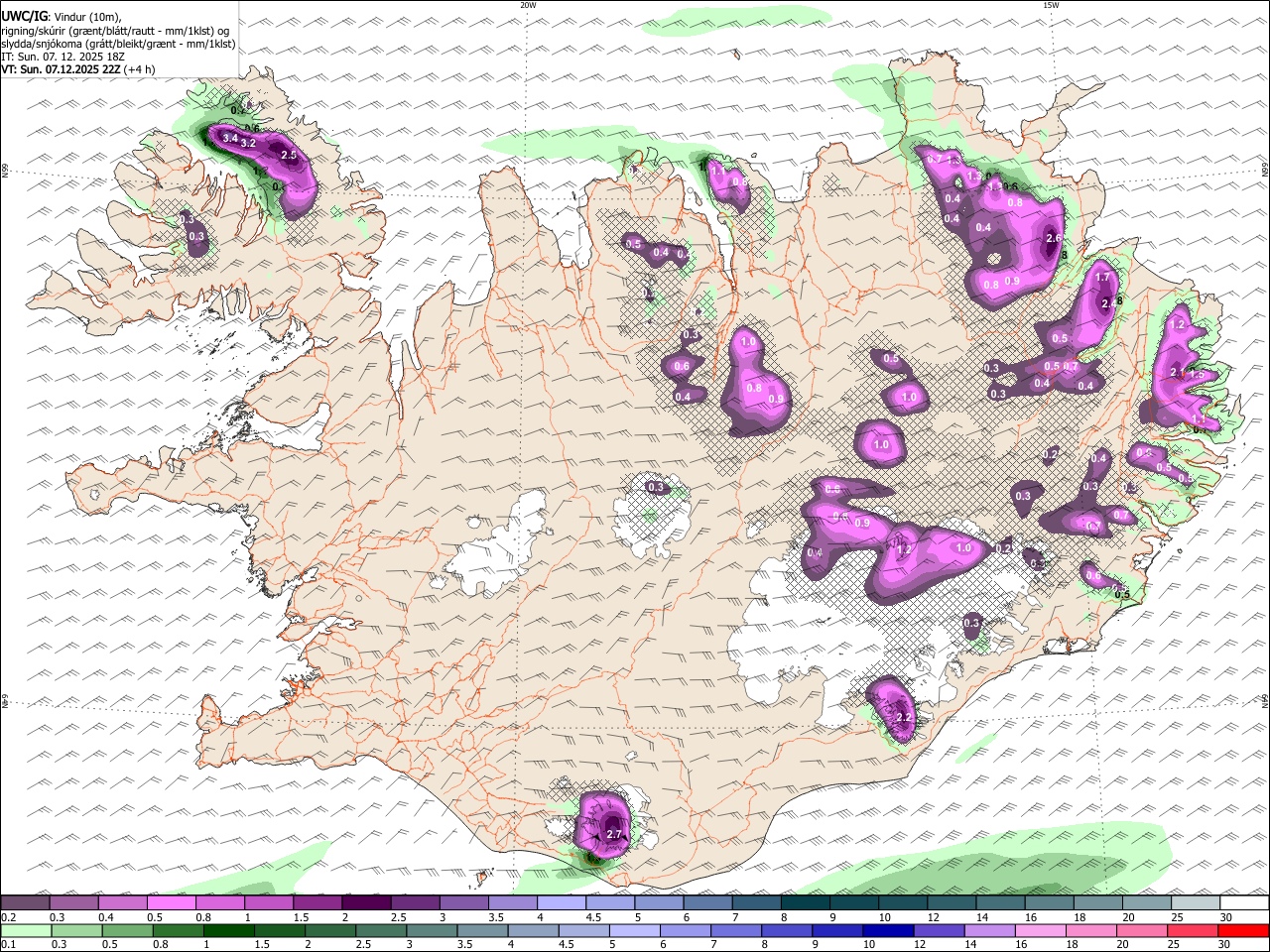Select the bright red last swatch in the bottom legend row
The height and width of the screenshot is (952, 1270).
click(x=1243, y=930)
